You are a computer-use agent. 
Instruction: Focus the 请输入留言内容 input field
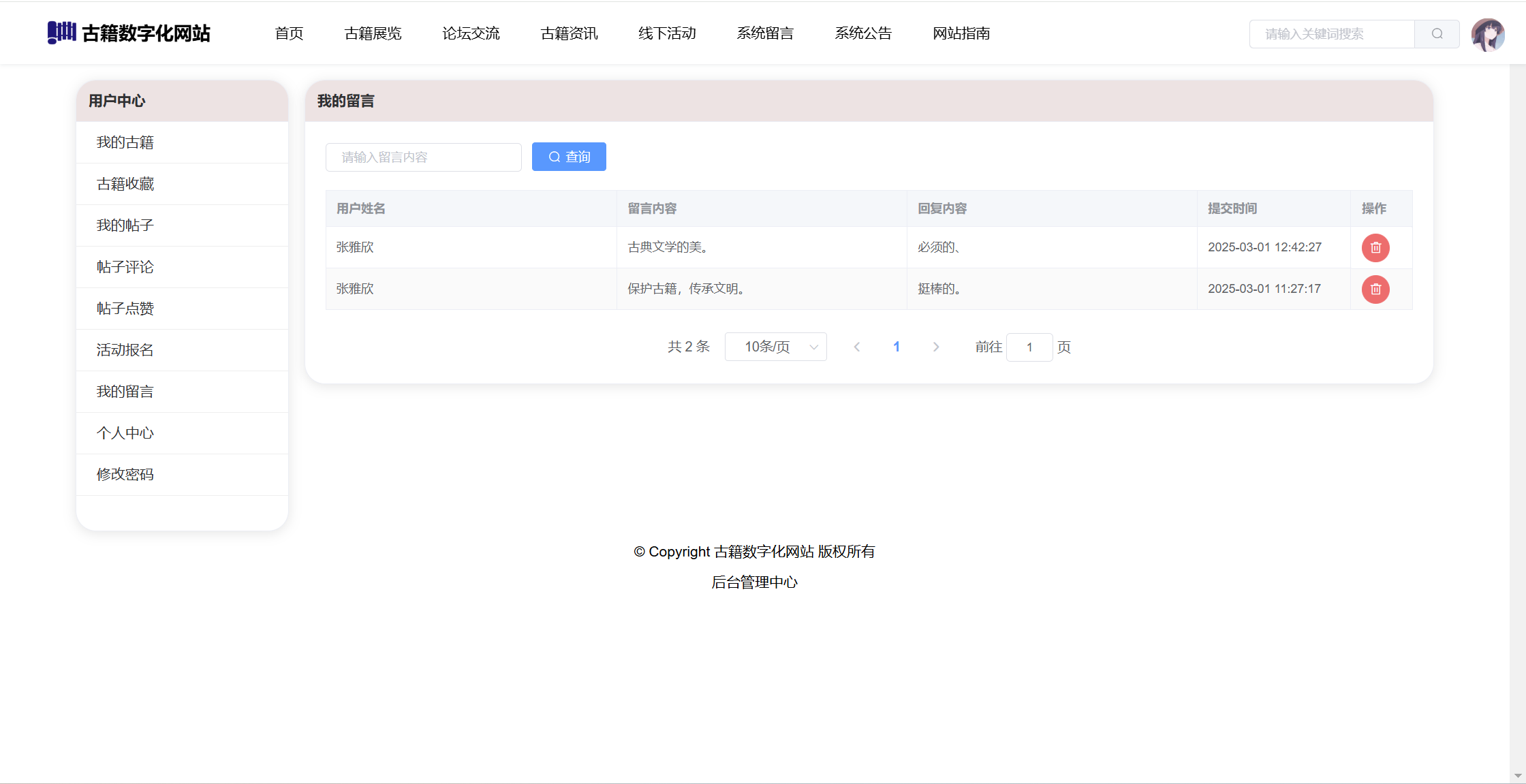[x=423, y=157]
